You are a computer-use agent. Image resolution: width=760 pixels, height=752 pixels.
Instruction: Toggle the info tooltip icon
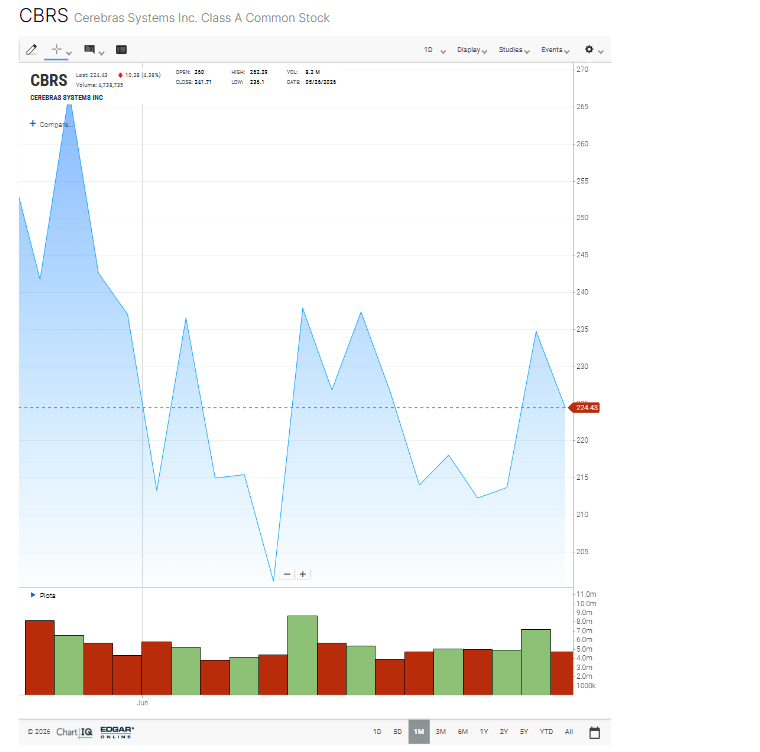(90, 49)
